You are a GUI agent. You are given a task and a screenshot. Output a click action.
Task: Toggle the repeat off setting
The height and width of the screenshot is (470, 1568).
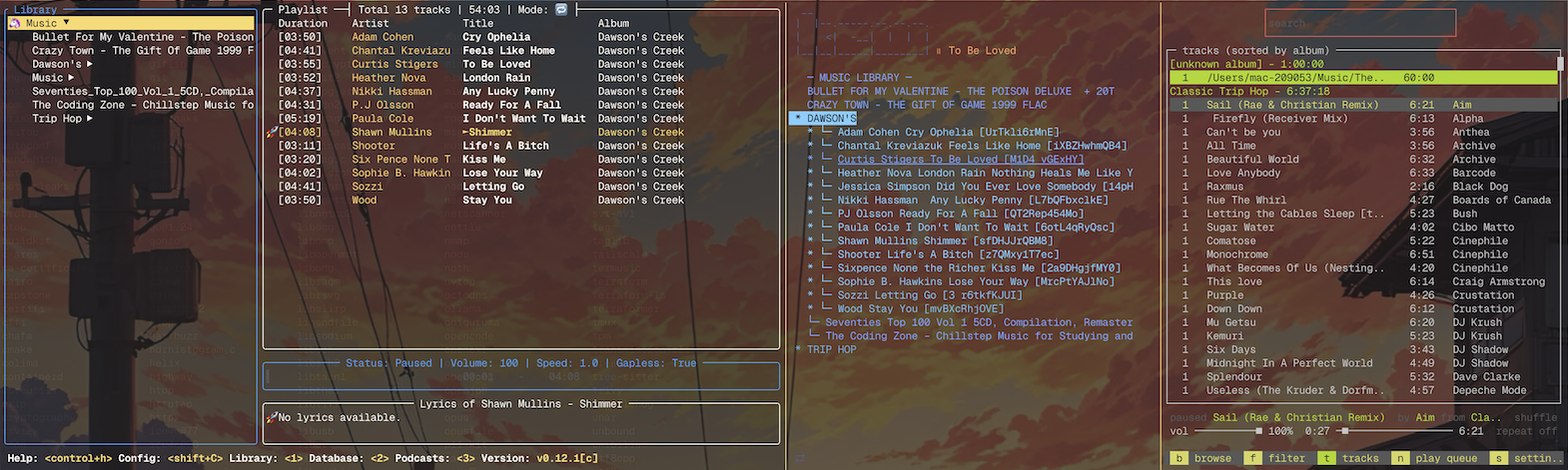(1526, 431)
